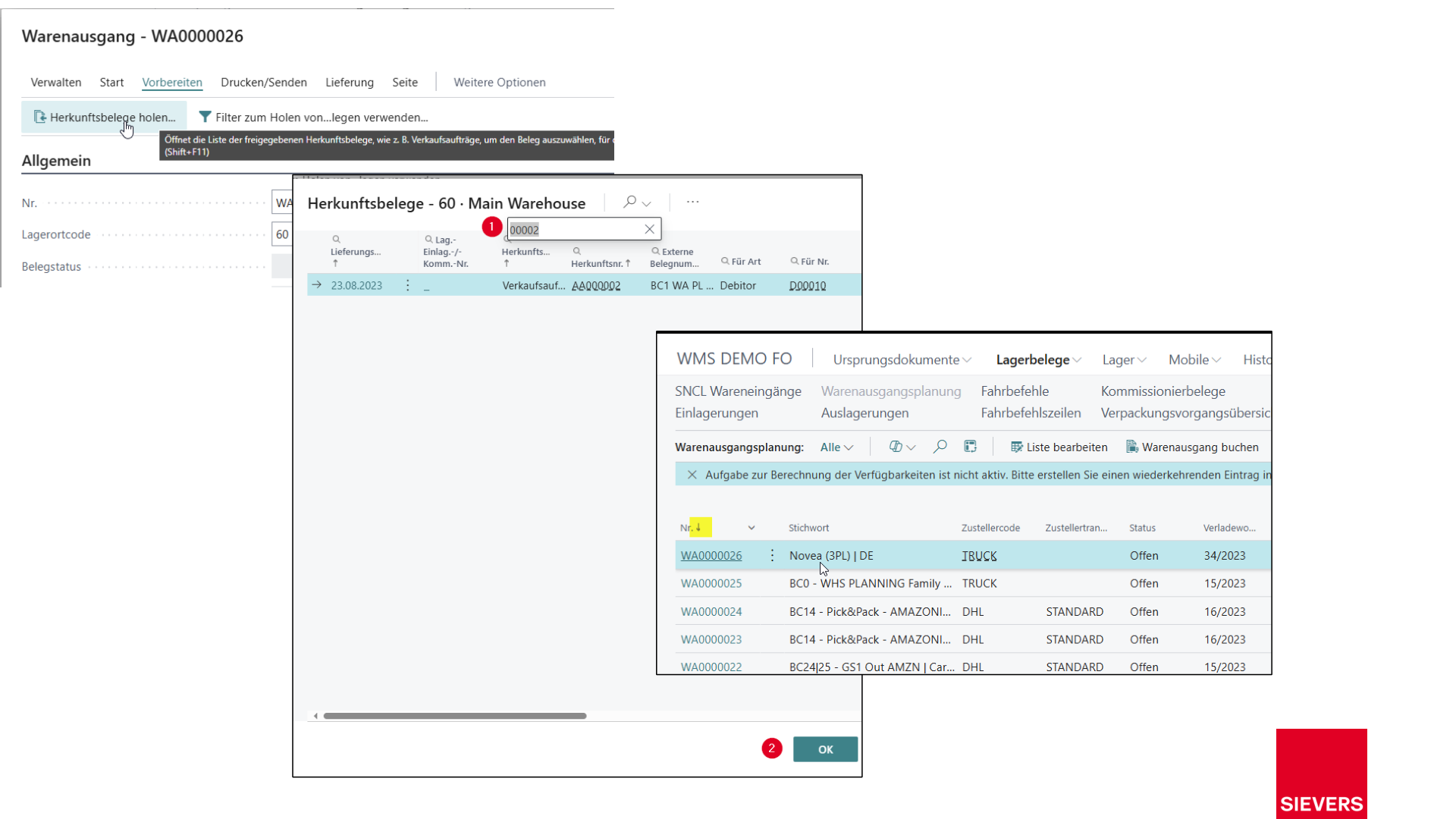Open the Drucken/Senden menu
The width and height of the screenshot is (1456, 819).
[x=264, y=83]
